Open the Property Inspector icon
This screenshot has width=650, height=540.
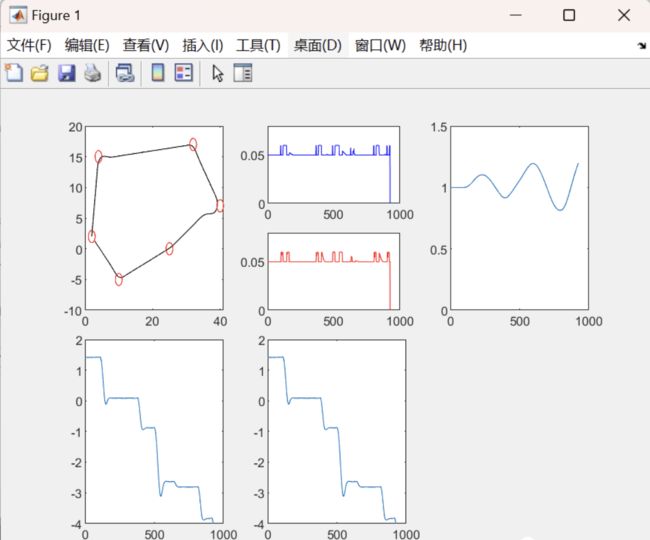pyautogui.click(x=243, y=73)
